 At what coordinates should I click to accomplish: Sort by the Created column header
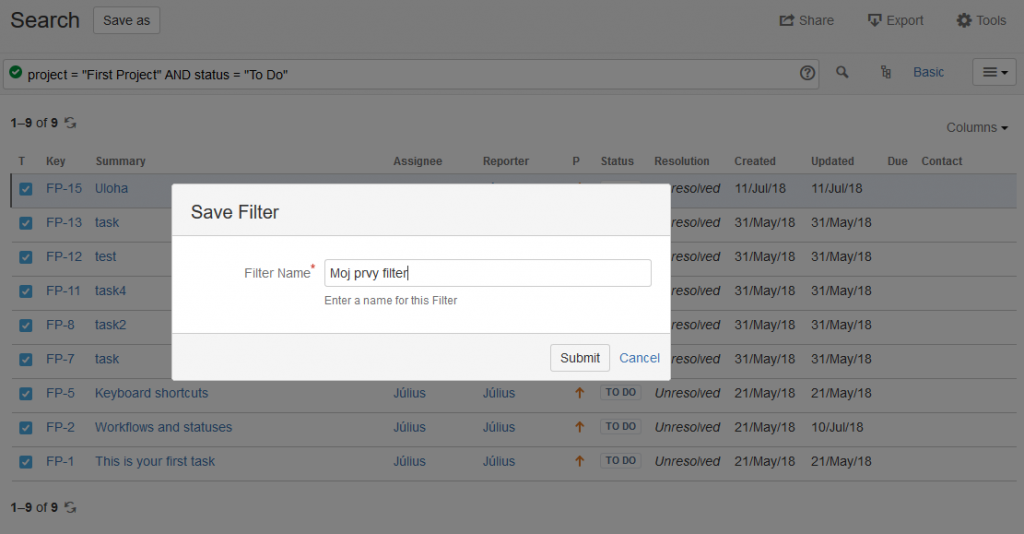[755, 161]
